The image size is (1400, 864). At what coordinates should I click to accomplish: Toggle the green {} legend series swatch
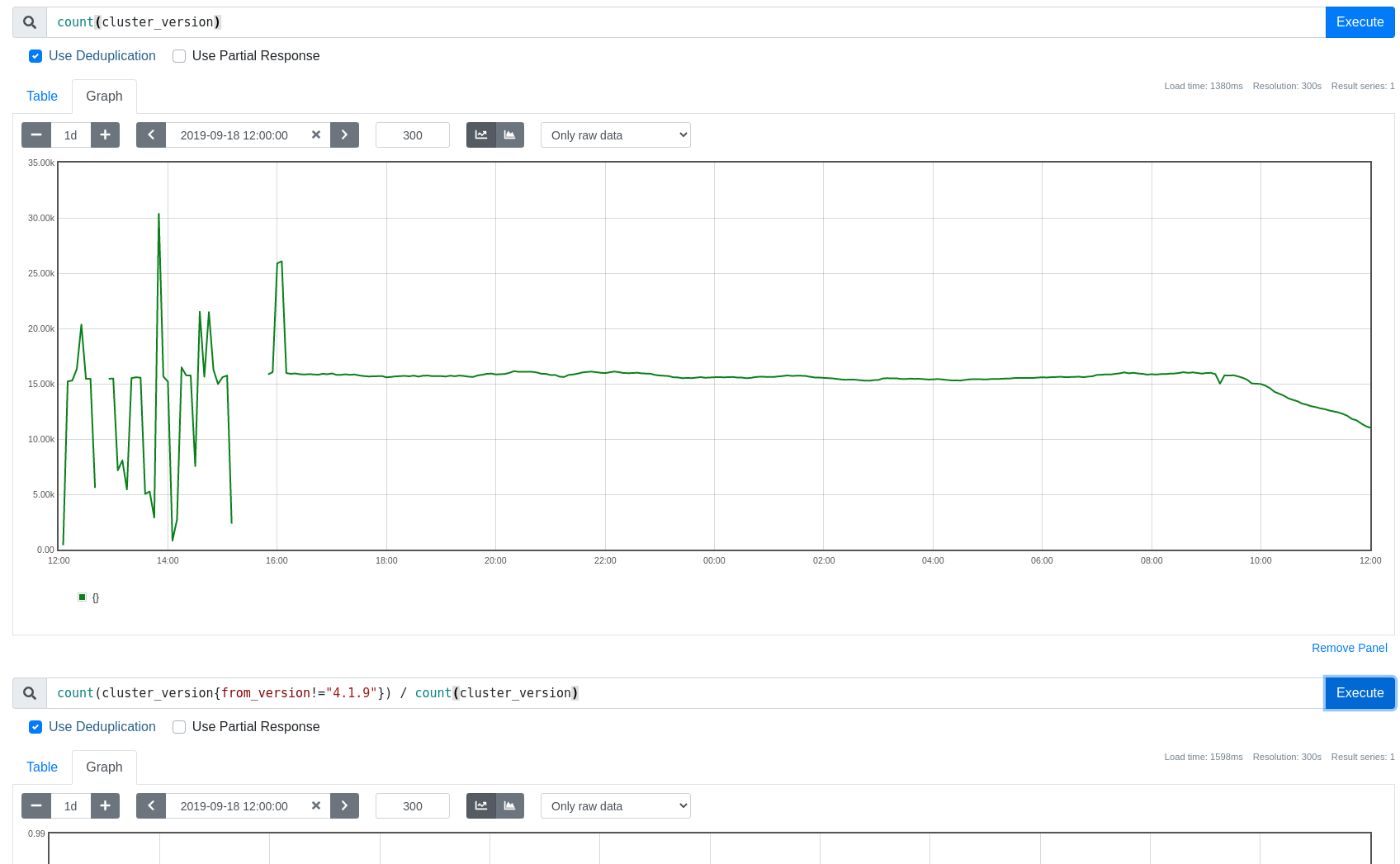[83, 597]
